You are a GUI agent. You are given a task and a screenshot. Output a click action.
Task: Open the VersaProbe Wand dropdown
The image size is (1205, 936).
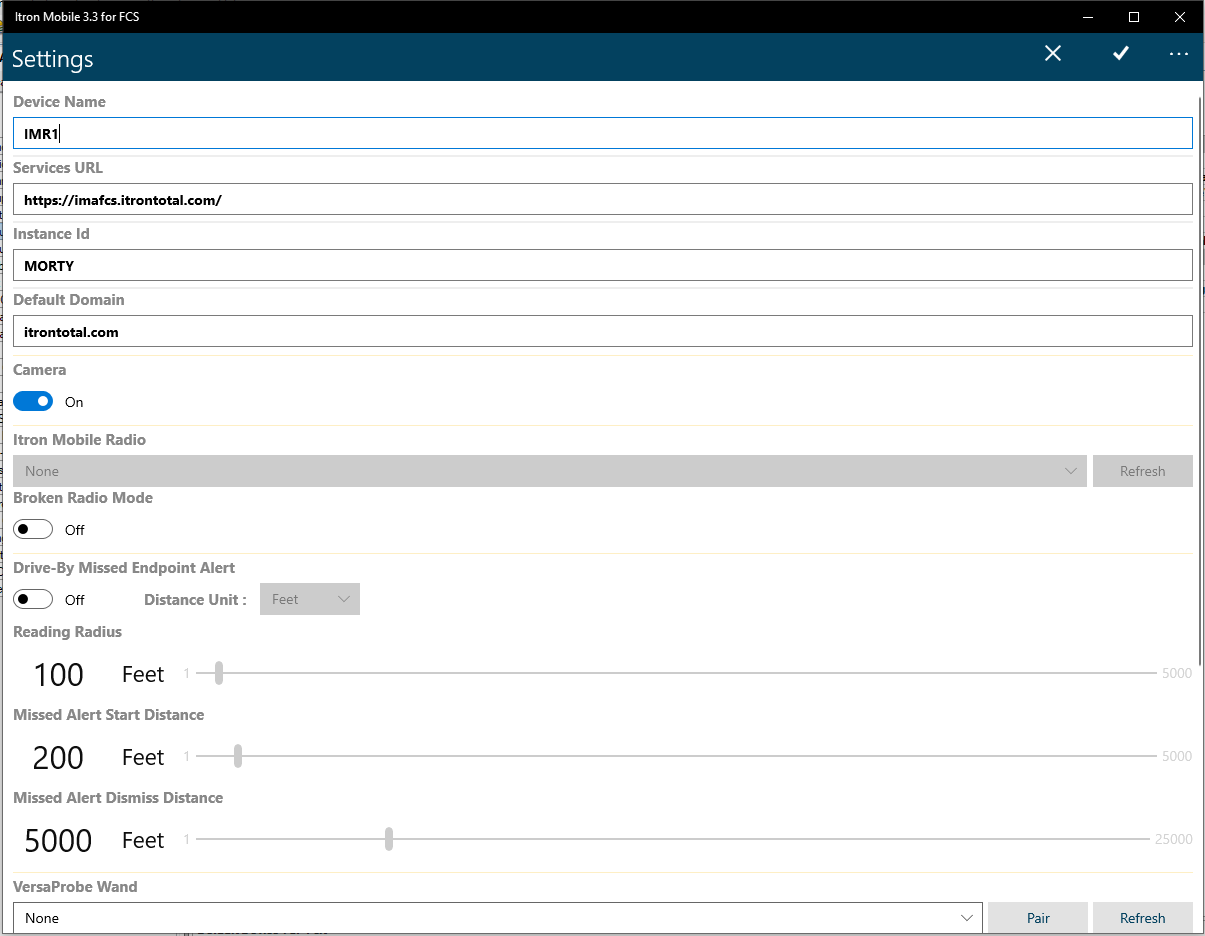497,918
